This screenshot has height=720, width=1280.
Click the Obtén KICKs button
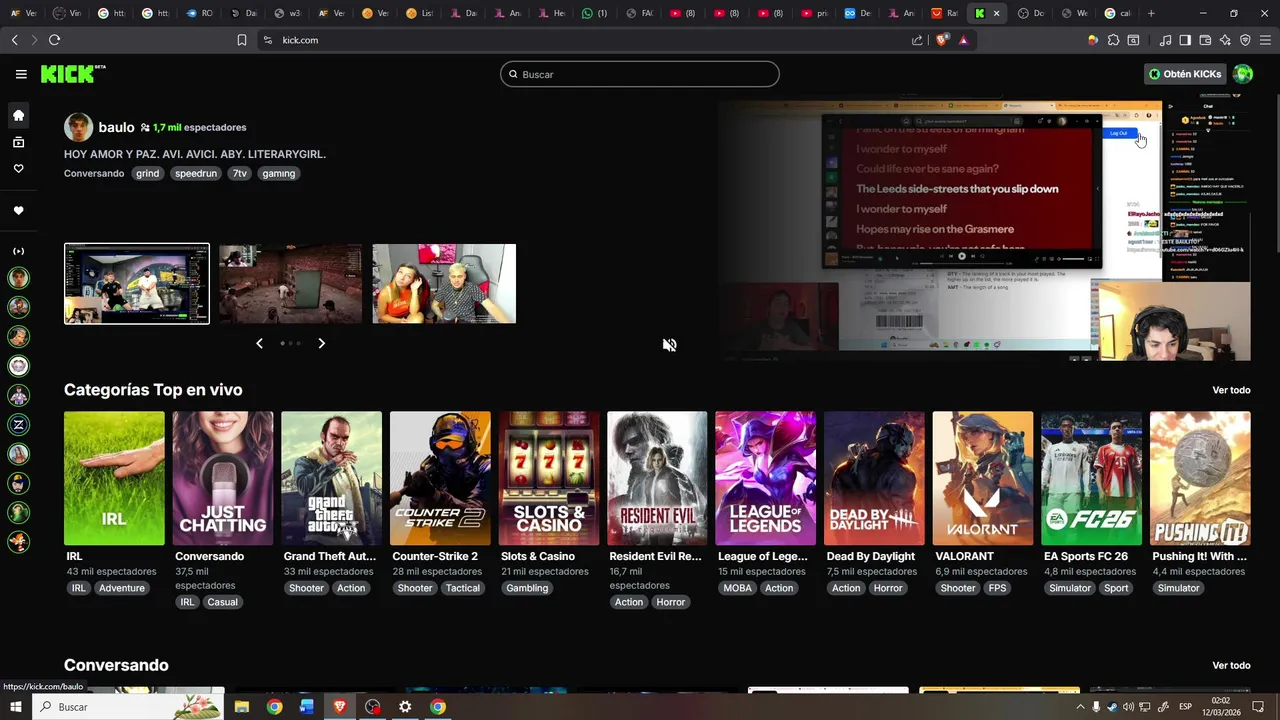pos(1185,74)
